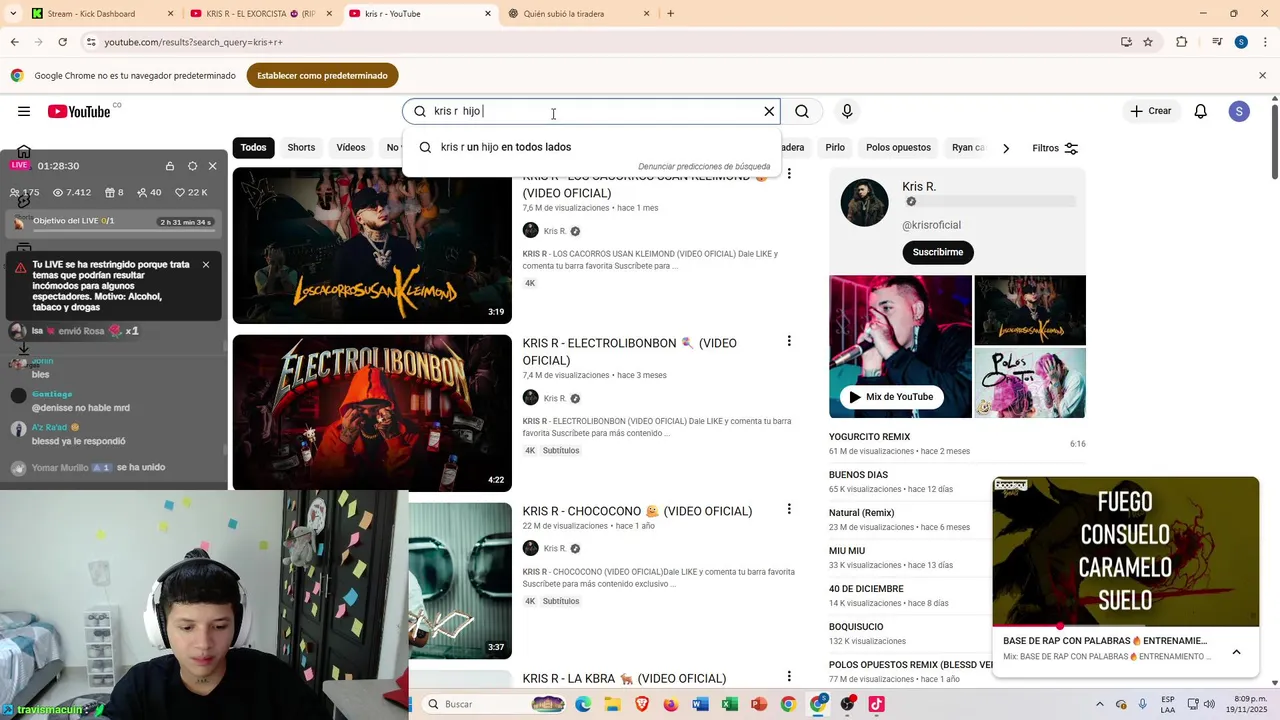Click the YouTube search input field

click(x=594, y=111)
